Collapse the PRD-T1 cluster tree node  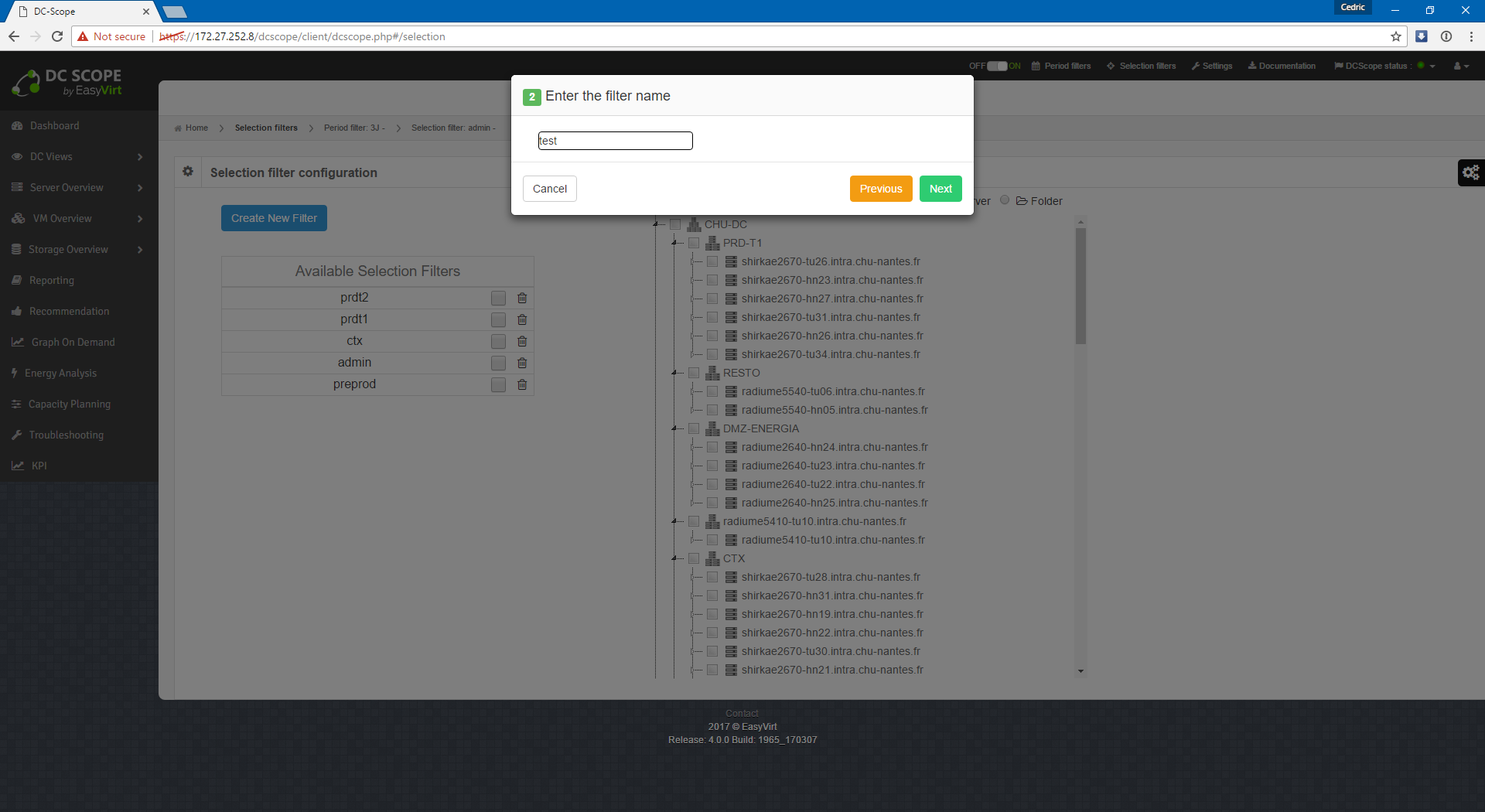(x=674, y=243)
